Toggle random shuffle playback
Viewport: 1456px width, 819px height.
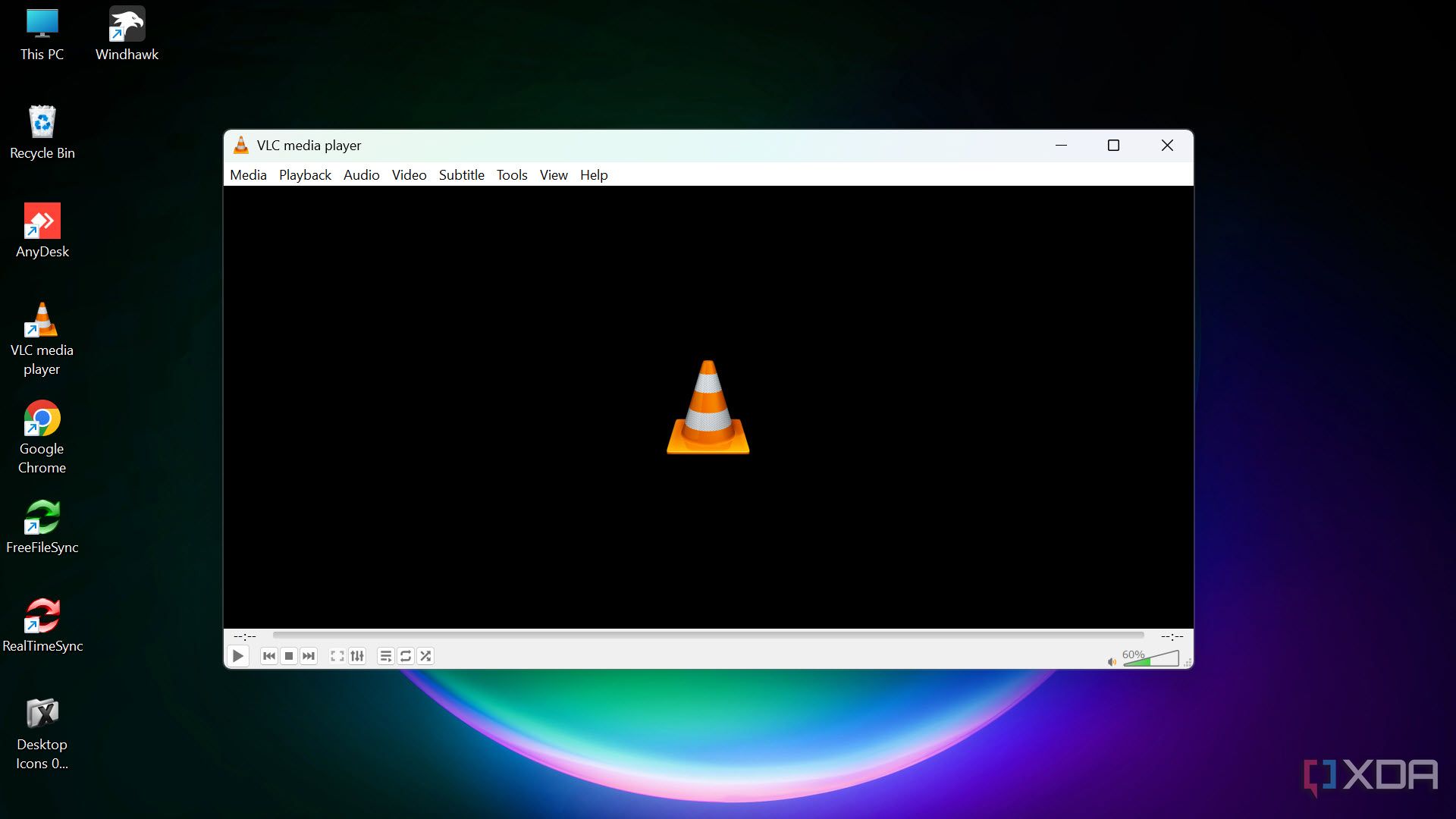(425, 656)
